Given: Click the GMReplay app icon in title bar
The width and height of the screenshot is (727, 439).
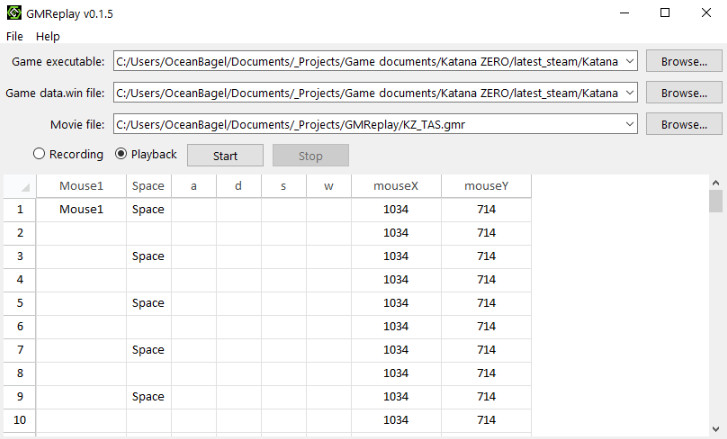Looking at the screenshot, I should pyautogui.click(x=14, y=13).
